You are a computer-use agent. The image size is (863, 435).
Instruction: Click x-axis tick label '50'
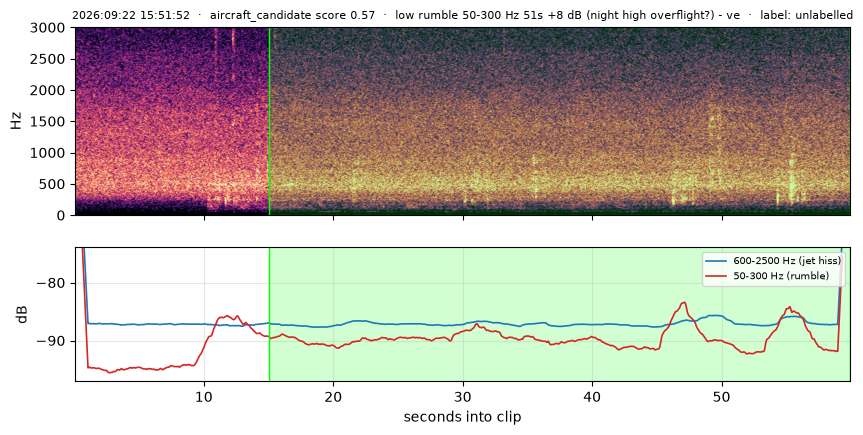coord(722,396)
